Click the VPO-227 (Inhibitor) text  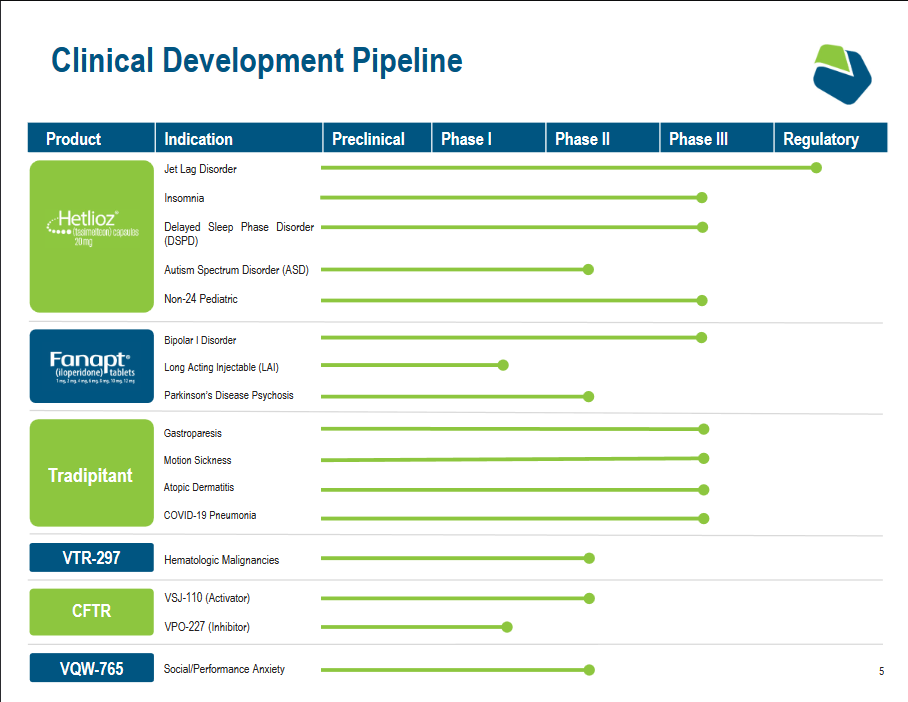coord(207,627)
